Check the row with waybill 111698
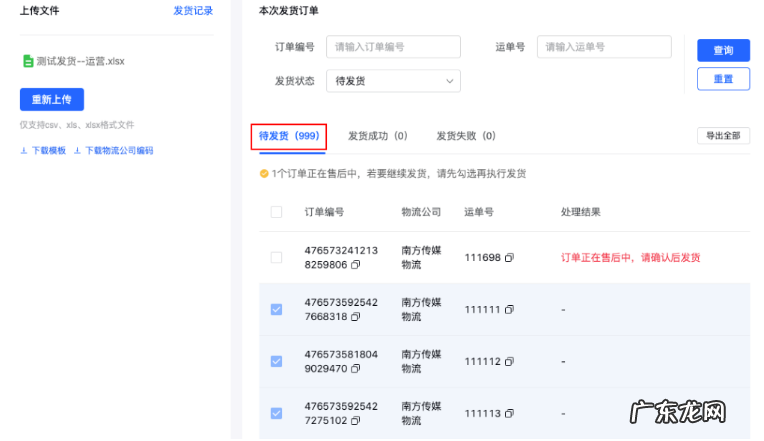This screenshot has height=441, width=764. (276, 257)
